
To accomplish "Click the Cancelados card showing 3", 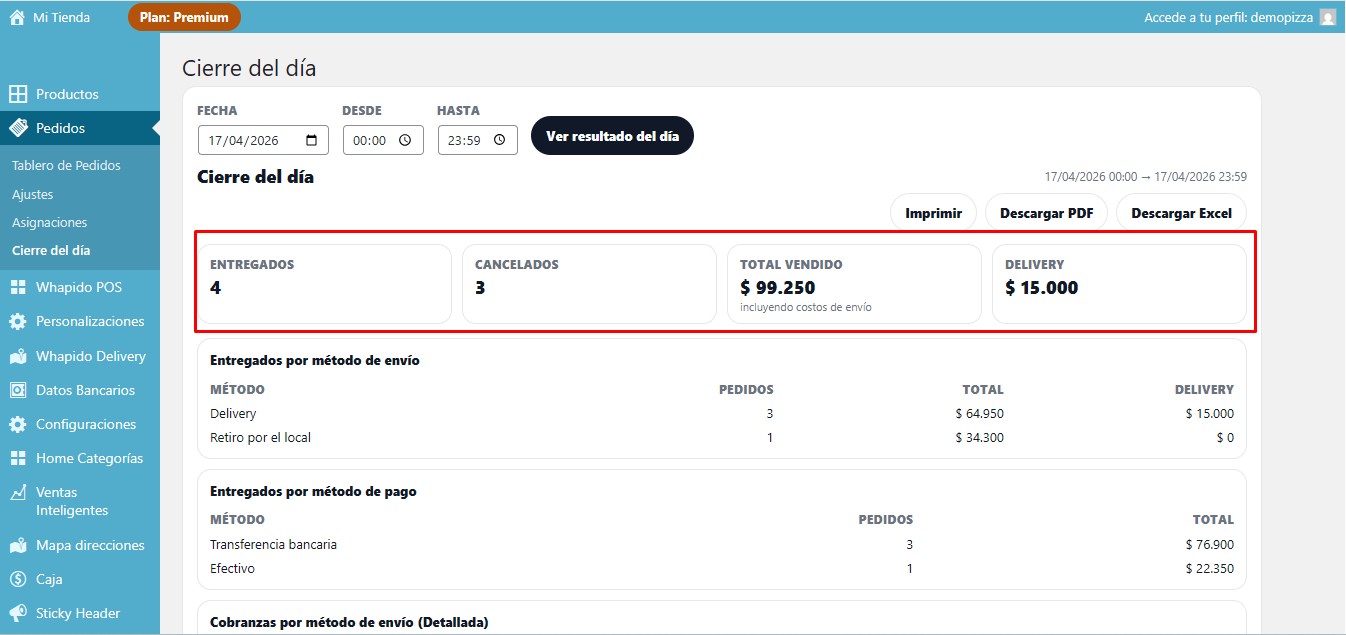I will pos(589,284).
